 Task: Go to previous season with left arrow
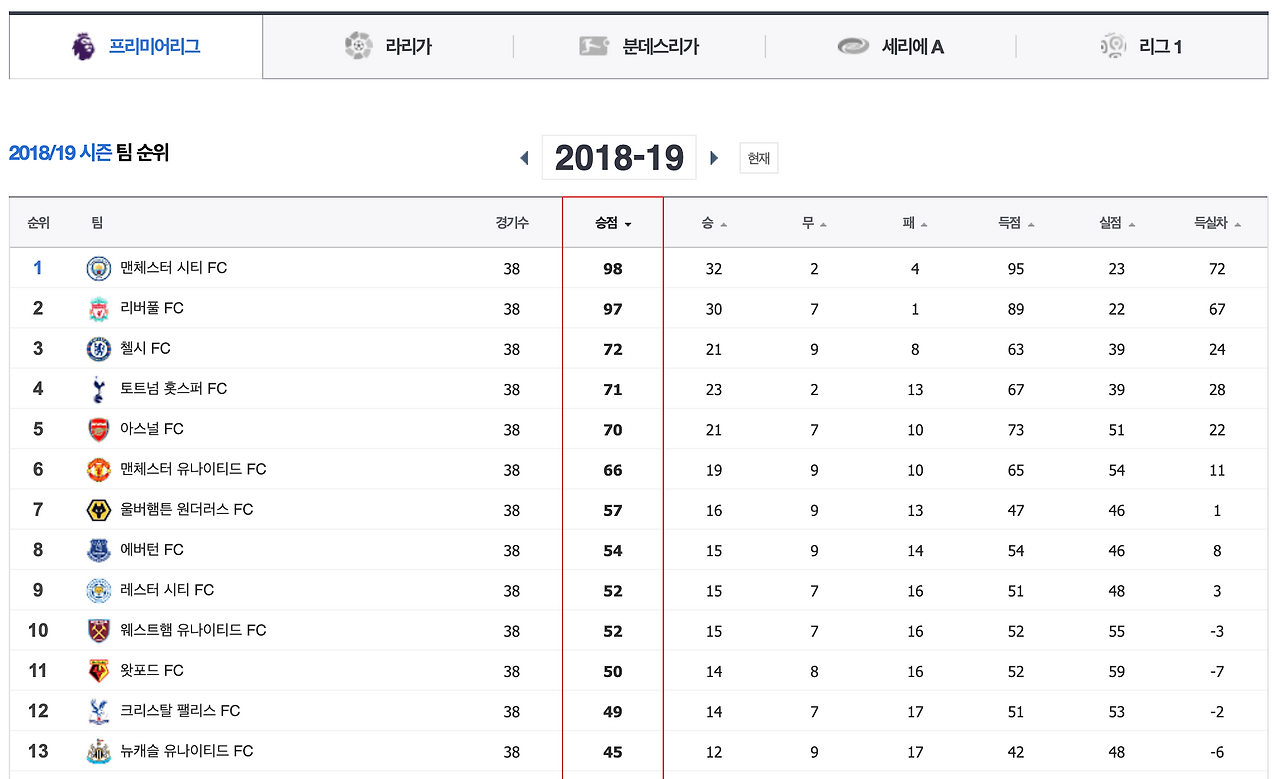(524, 158)
